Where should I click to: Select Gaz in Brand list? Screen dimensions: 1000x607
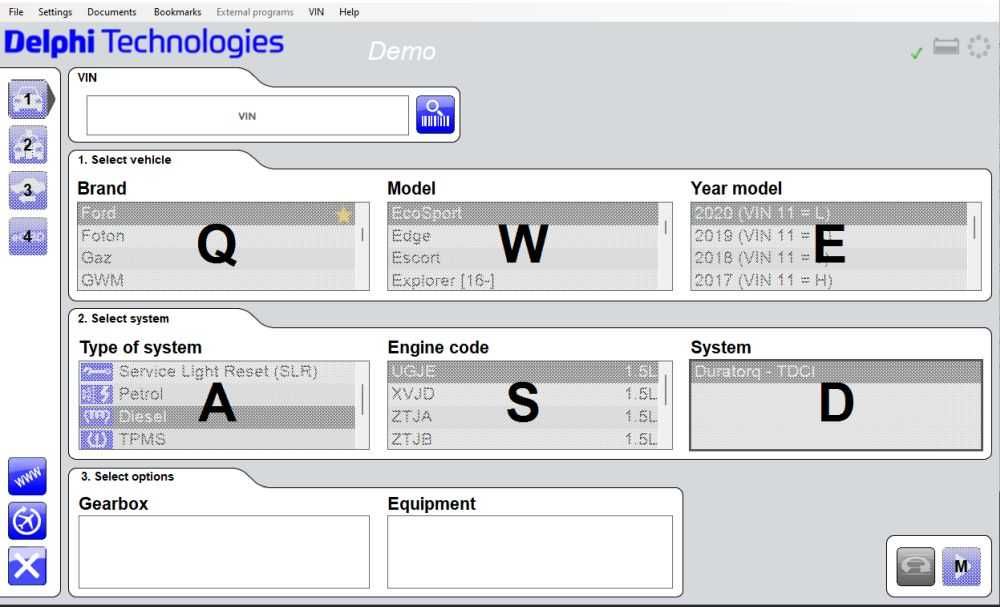point(216,258)
